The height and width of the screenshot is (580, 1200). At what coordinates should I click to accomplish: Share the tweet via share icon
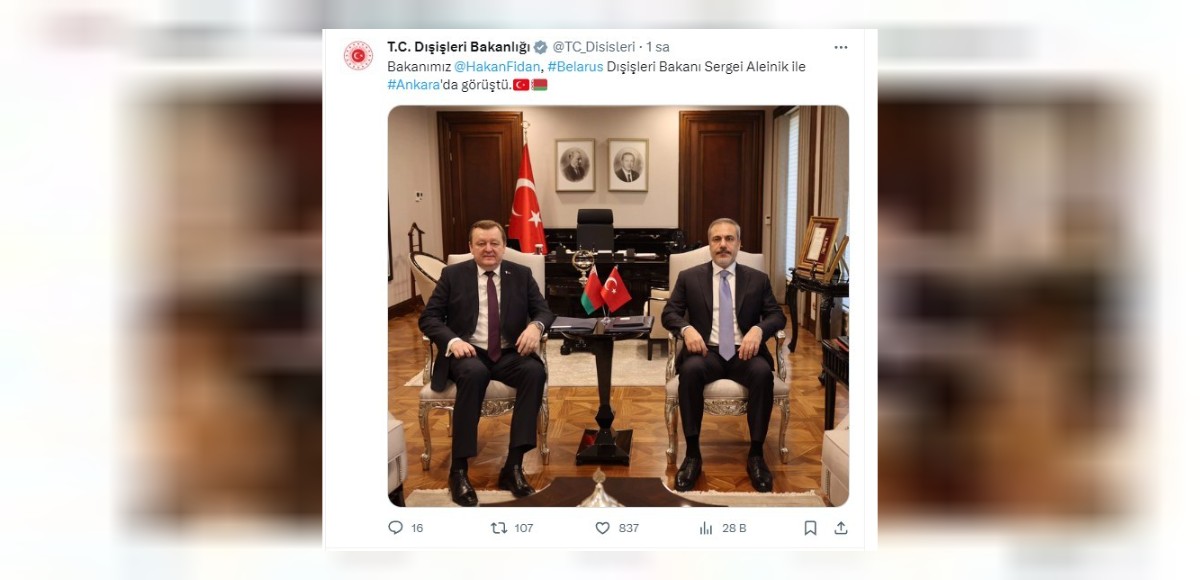coord(841,528)
